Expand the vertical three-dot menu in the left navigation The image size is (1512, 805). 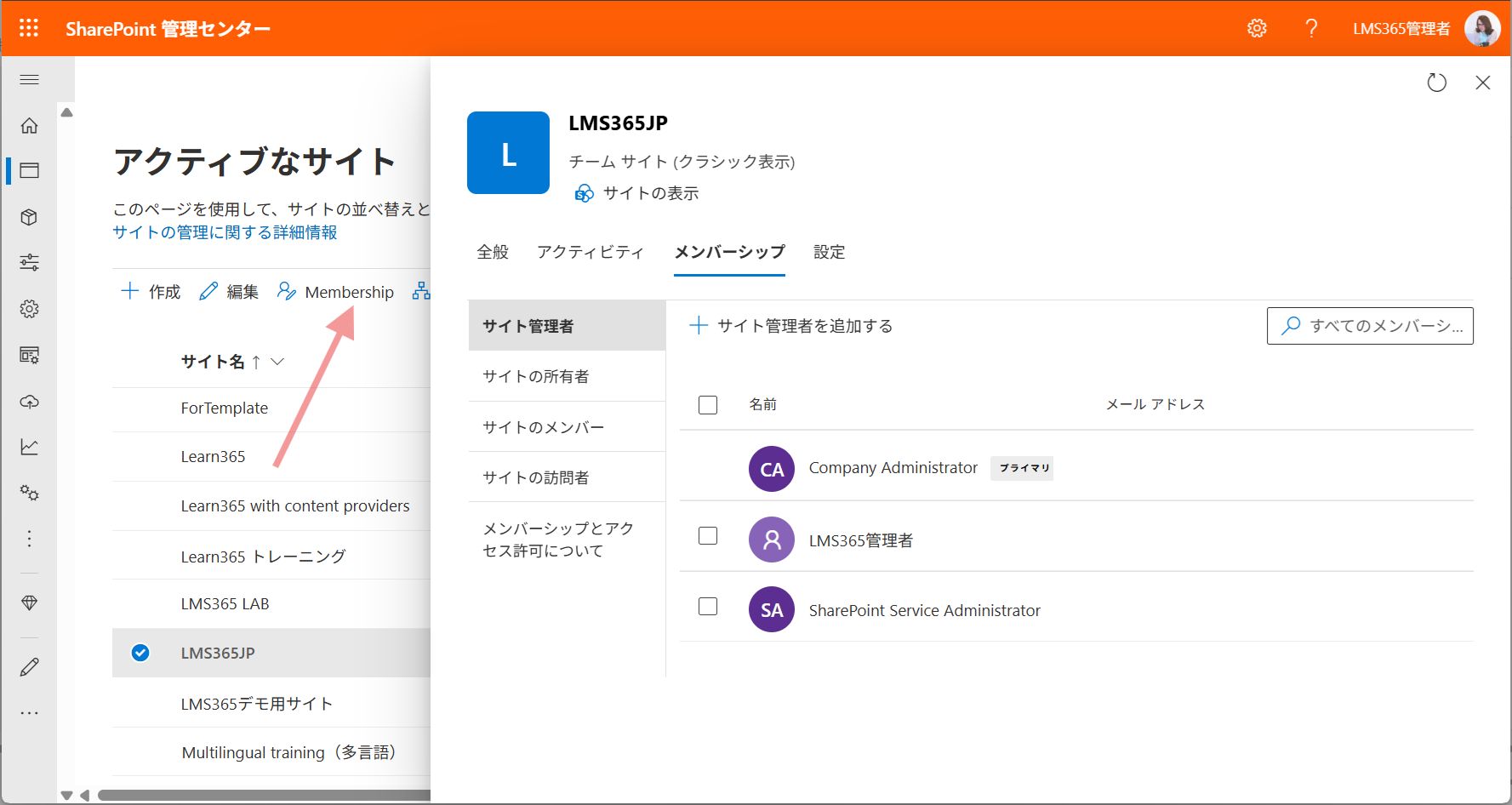coord(30,539)
